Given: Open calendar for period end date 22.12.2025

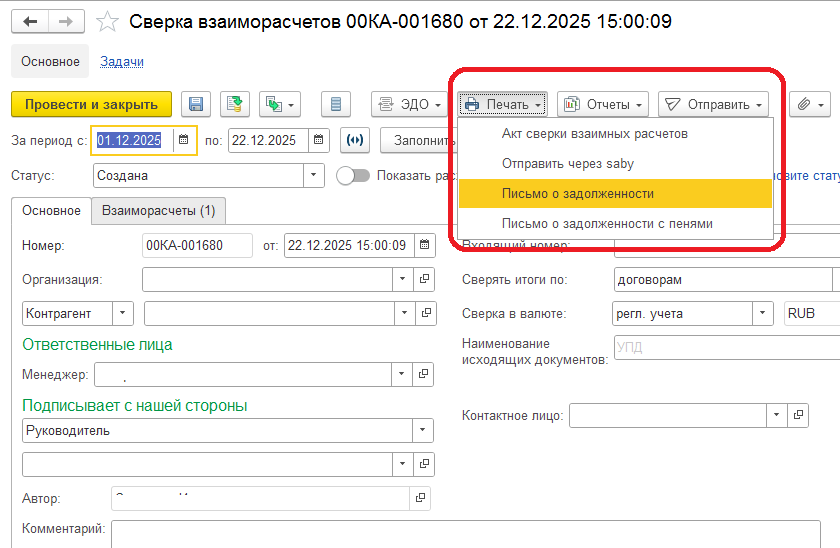Looking at the screenshot, I should click(318, 140).
